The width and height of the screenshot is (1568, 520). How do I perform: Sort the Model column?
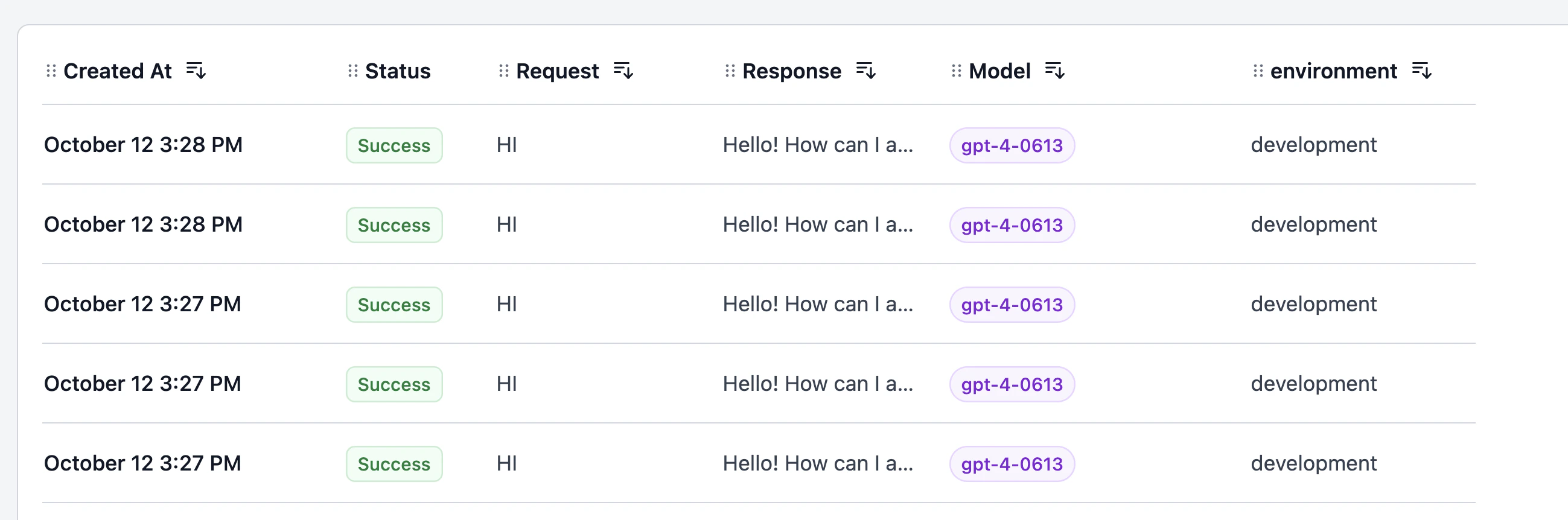click(1056, 71)
